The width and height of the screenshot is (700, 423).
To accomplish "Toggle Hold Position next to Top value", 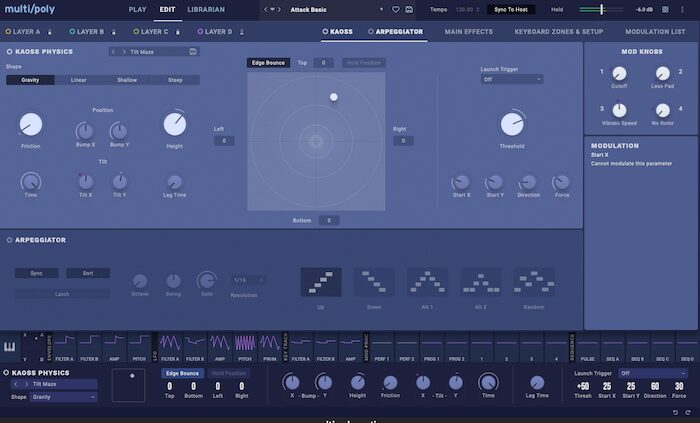I will pyautogui.click(x=364, y=63).
